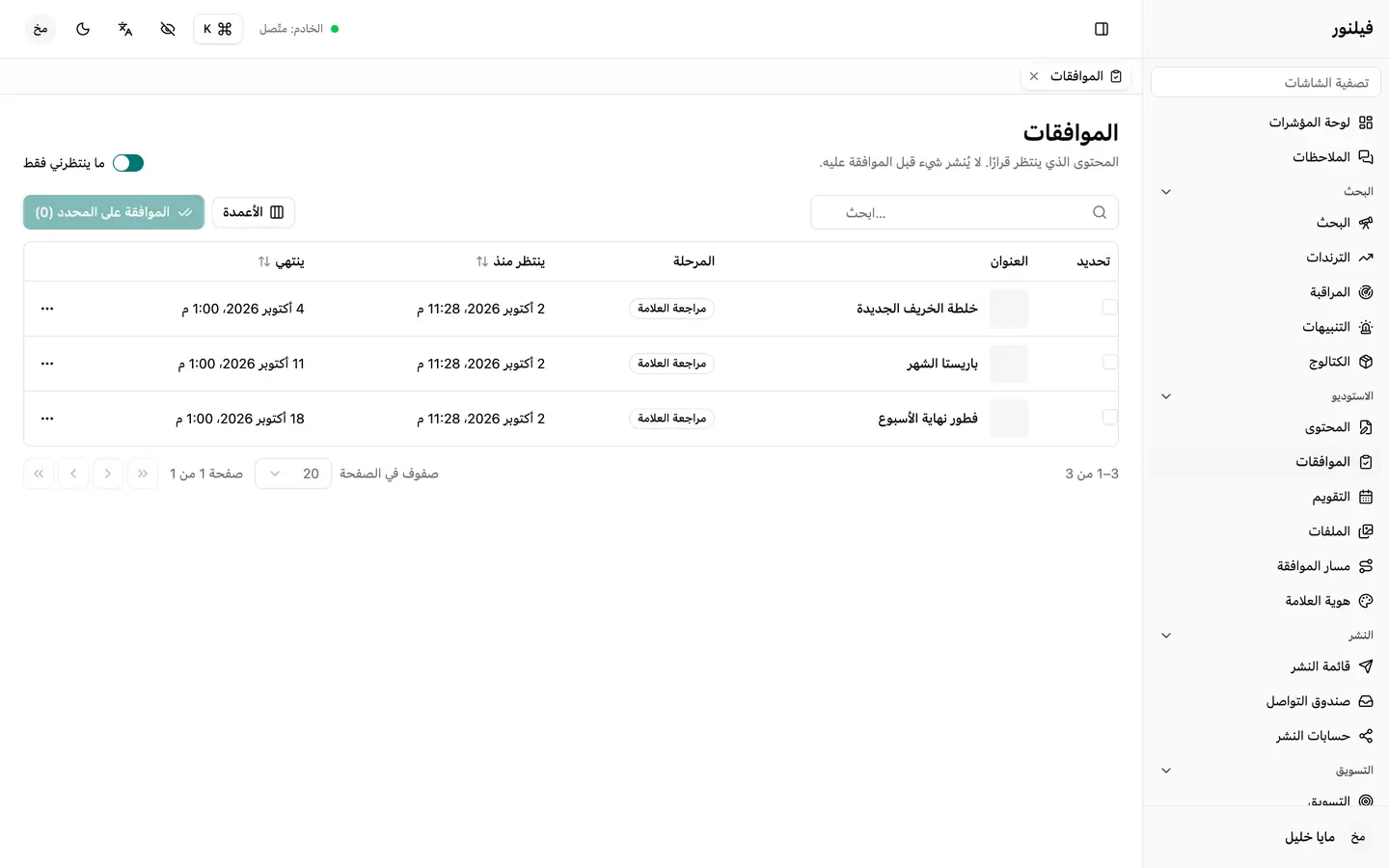Image resolution: width=1389 pixels, height=868 pixels.
Task: Open التقويم in the sidebar
Action: pos(1266,497)
